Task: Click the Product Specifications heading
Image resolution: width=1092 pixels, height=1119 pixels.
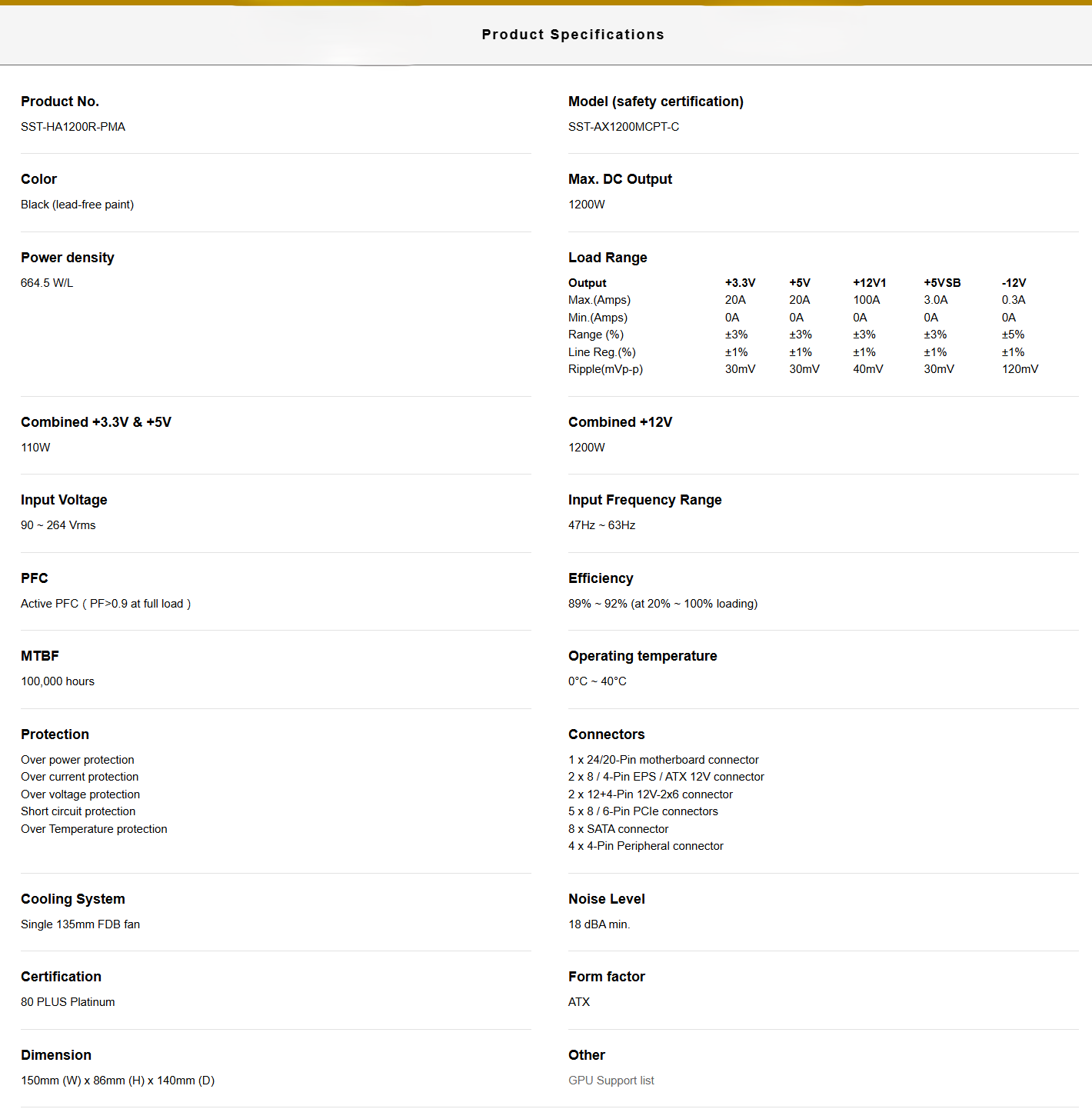Action: coord(573,35)
